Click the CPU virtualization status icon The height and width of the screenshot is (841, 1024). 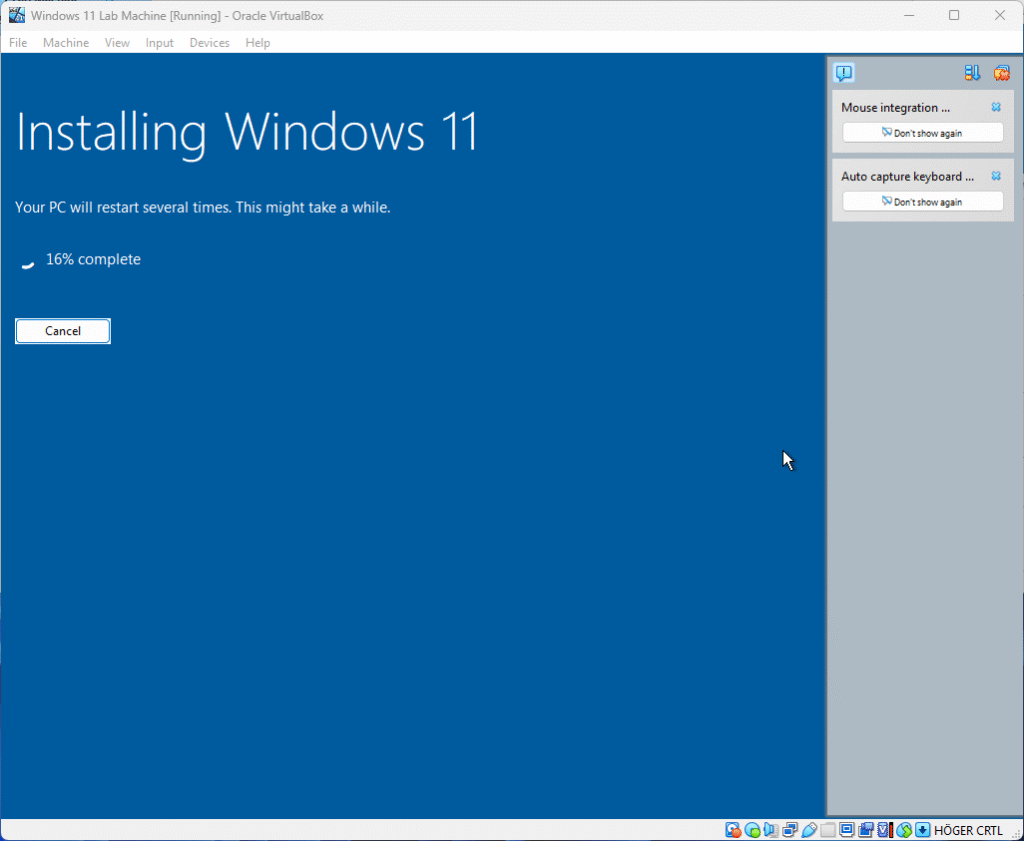[x=885, y=830]
